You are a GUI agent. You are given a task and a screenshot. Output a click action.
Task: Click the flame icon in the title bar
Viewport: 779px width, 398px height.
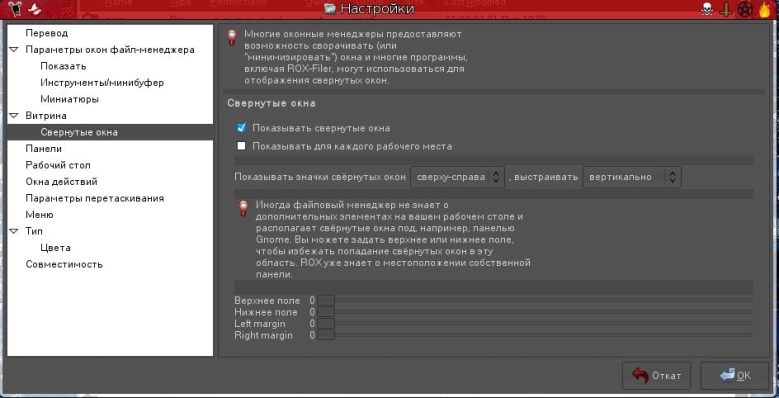pos(765,9)
